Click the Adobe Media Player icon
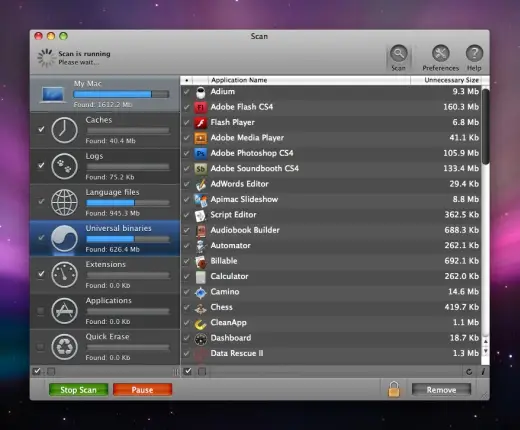 click(200, 138)
